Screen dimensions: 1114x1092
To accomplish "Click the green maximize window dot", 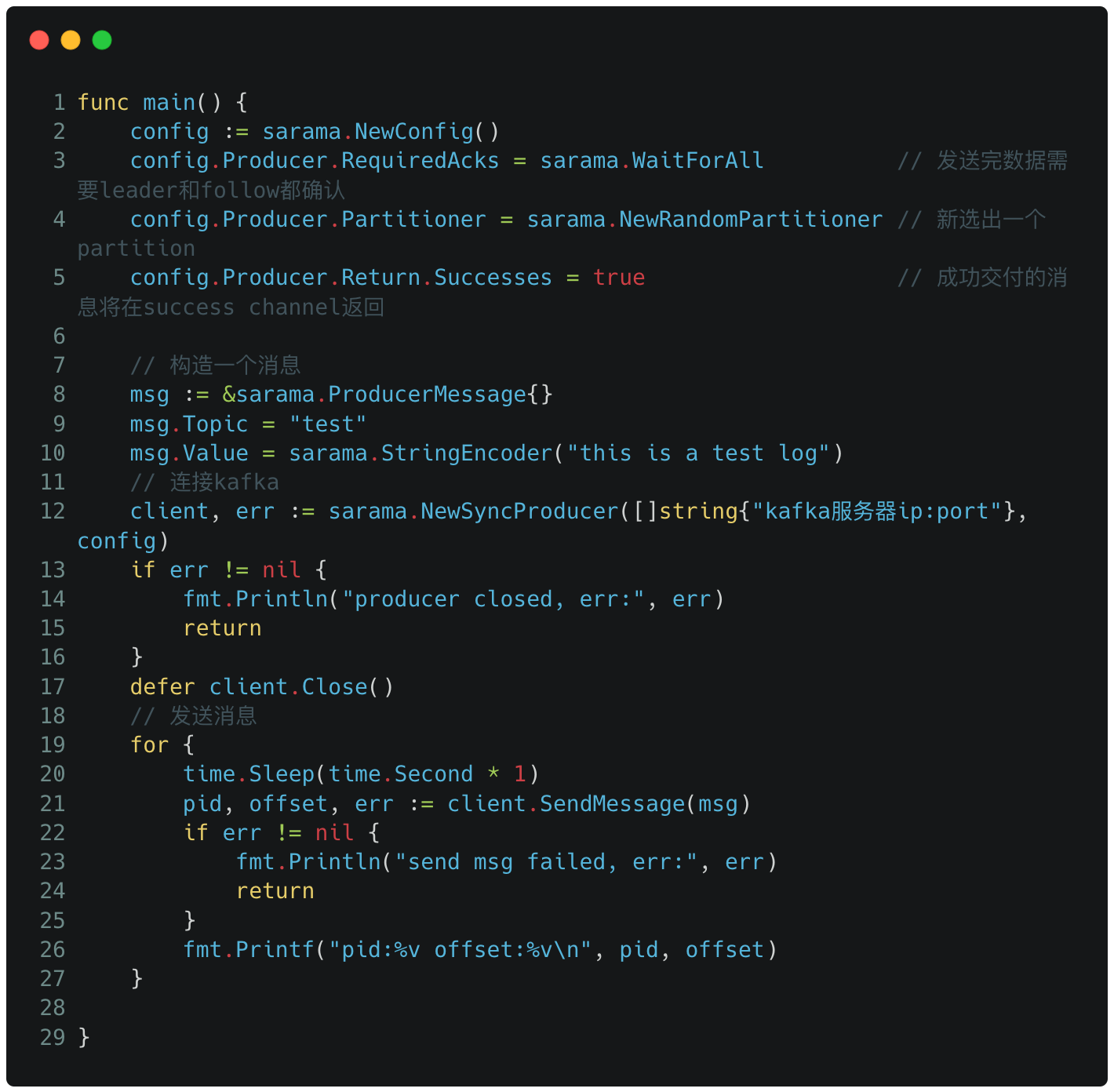I will (x=102, y=40).
